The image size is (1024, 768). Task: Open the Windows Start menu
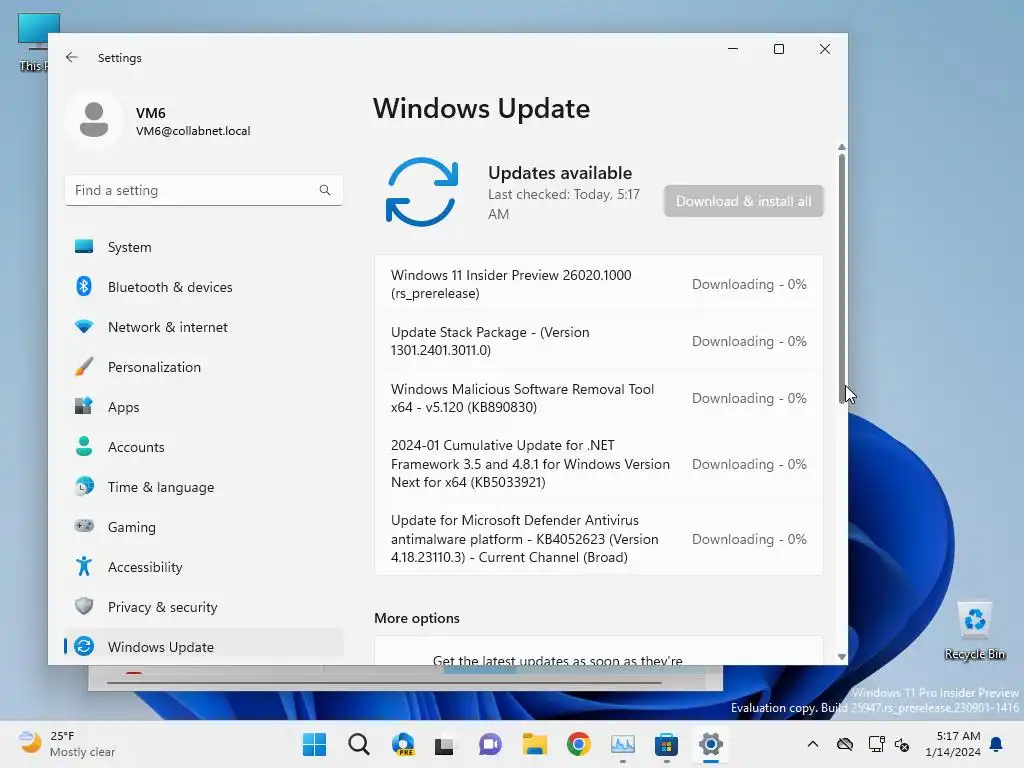(314, 744)
